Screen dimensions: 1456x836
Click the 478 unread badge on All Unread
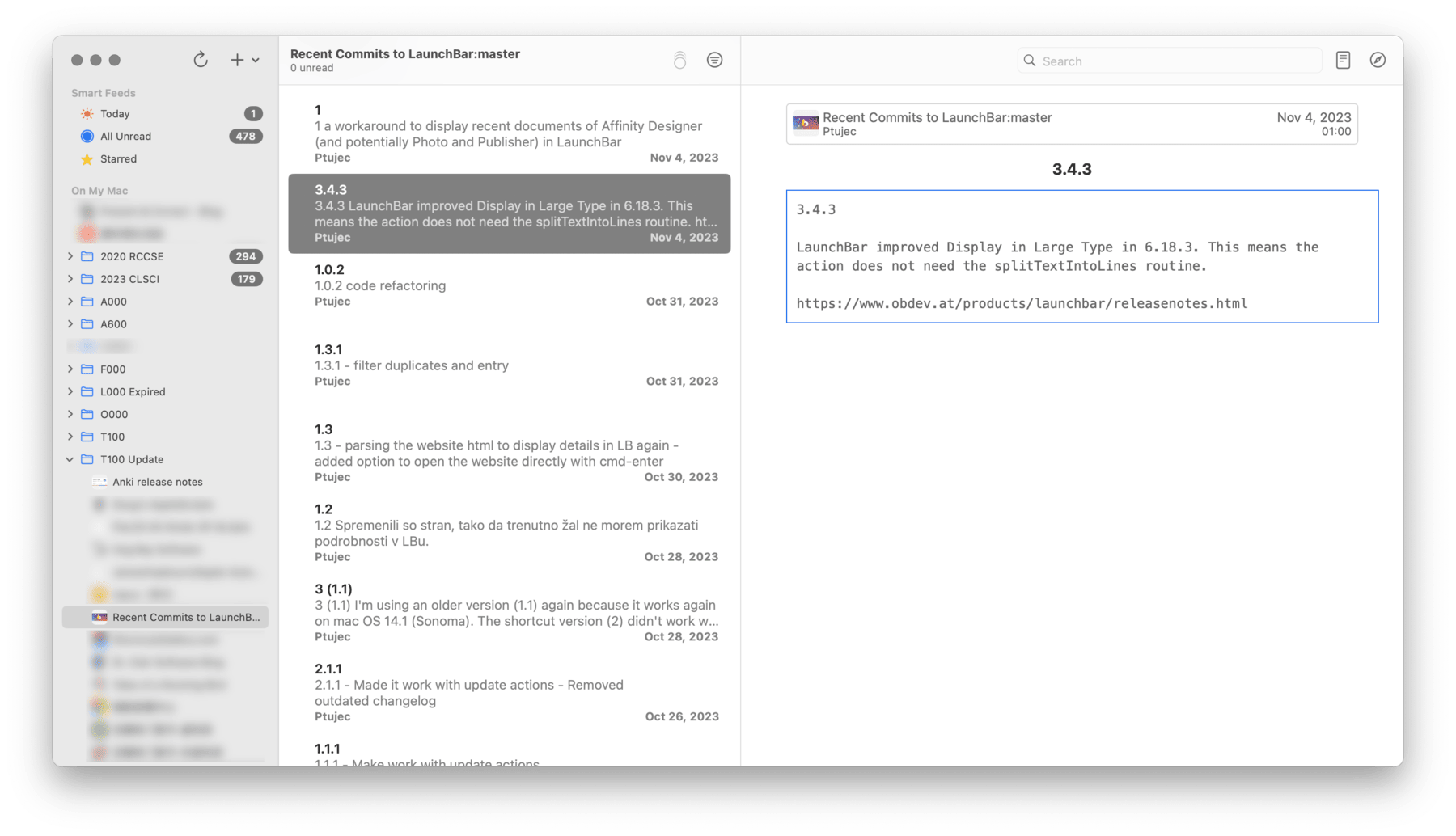[x=246, y=137]
